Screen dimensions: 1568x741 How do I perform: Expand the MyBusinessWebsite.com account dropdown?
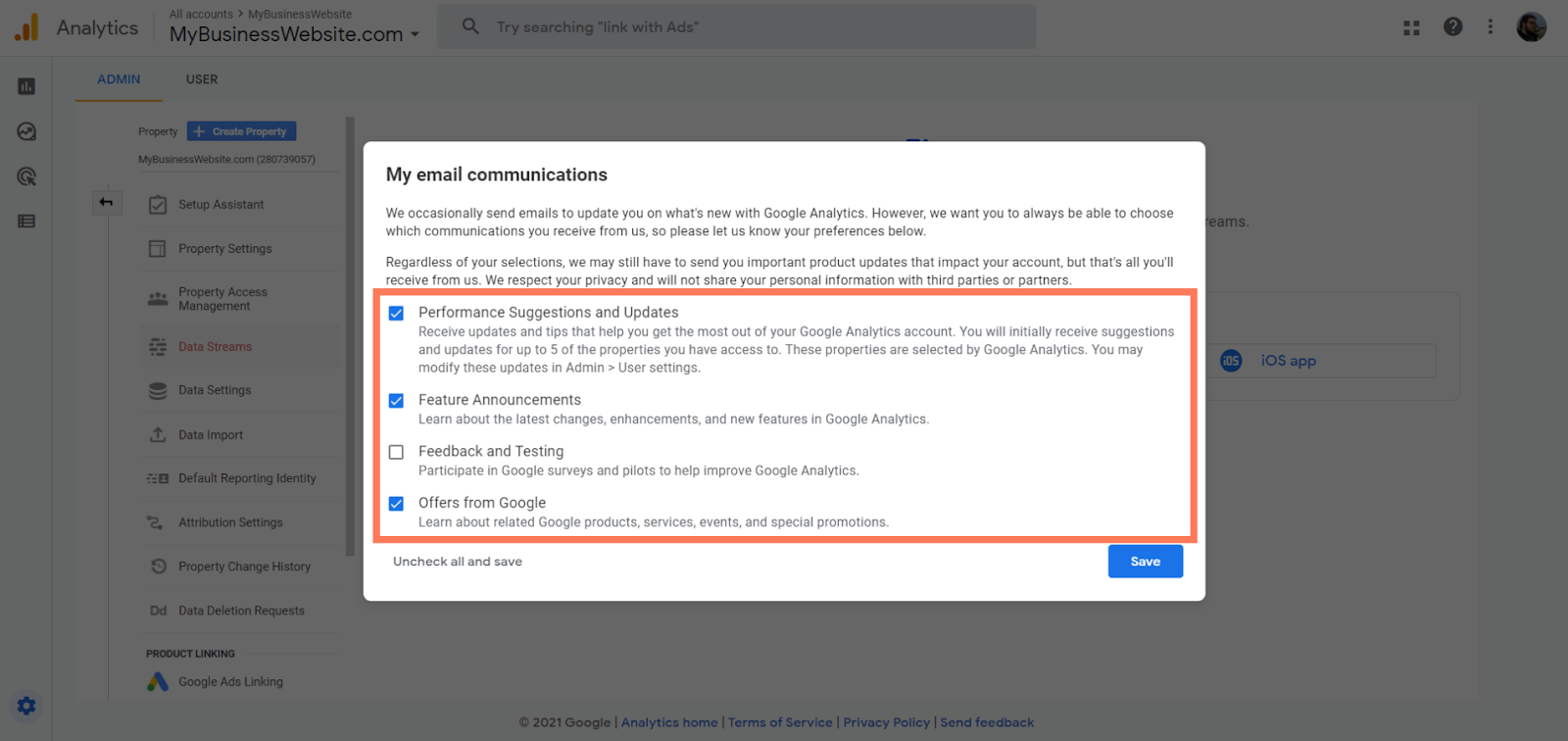tap(294, 34)
